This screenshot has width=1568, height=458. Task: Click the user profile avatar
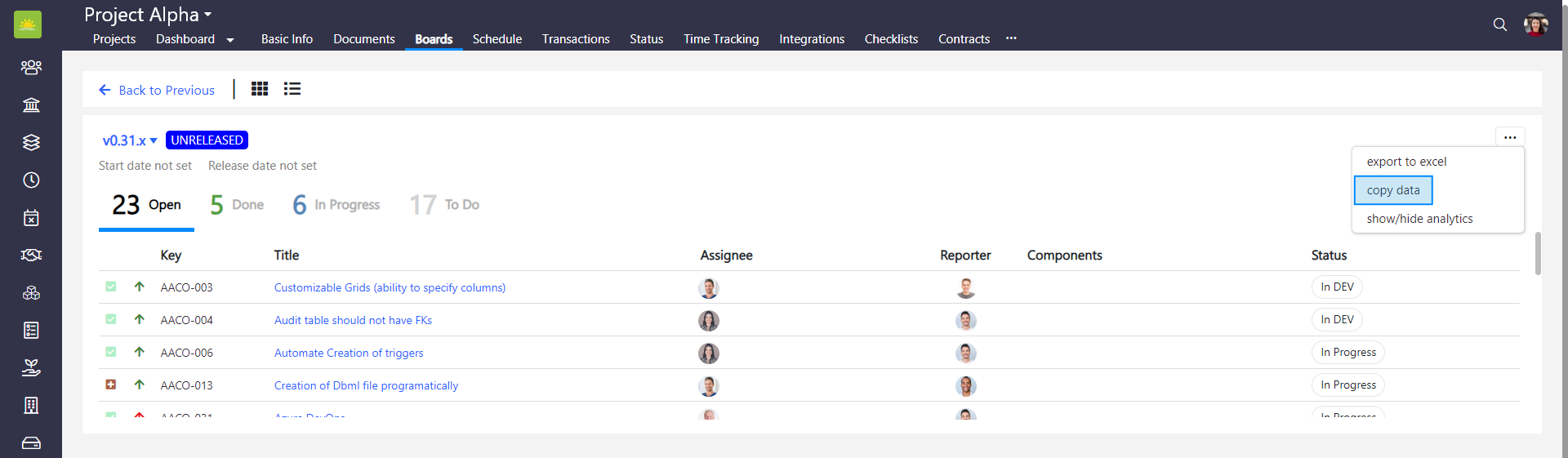pos(1535,24)
